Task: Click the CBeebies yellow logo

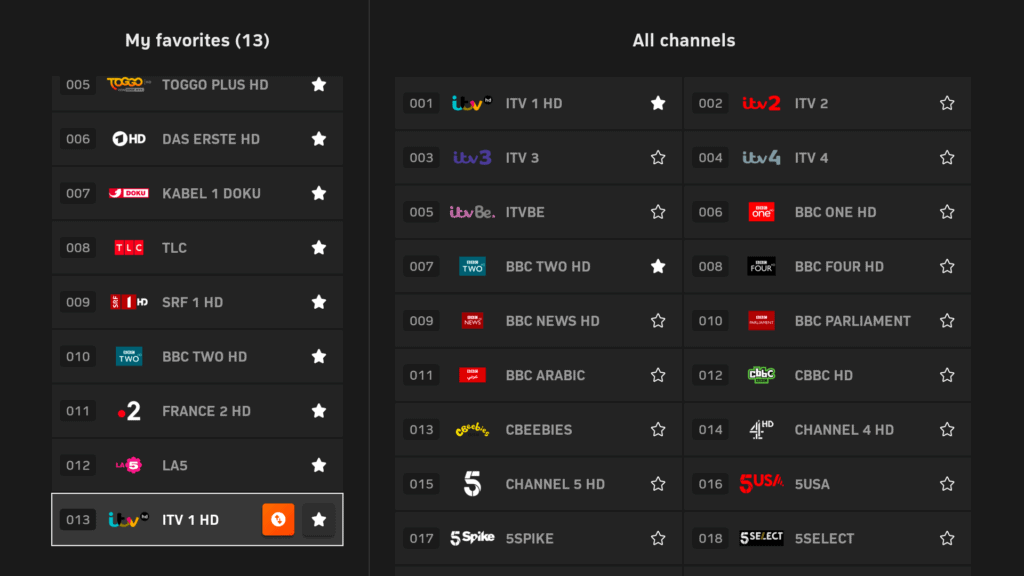Action: (472, 430)
